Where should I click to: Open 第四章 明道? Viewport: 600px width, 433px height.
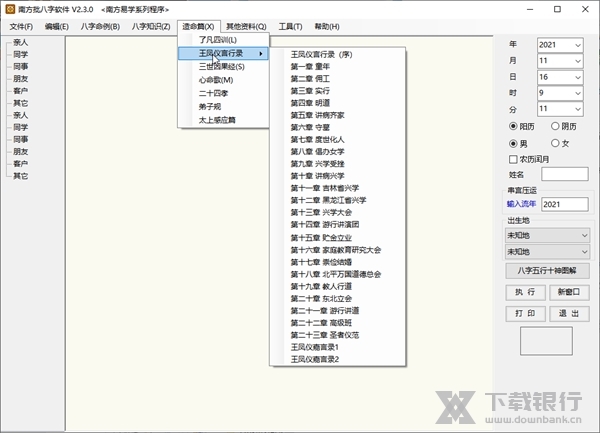[338, 103]
